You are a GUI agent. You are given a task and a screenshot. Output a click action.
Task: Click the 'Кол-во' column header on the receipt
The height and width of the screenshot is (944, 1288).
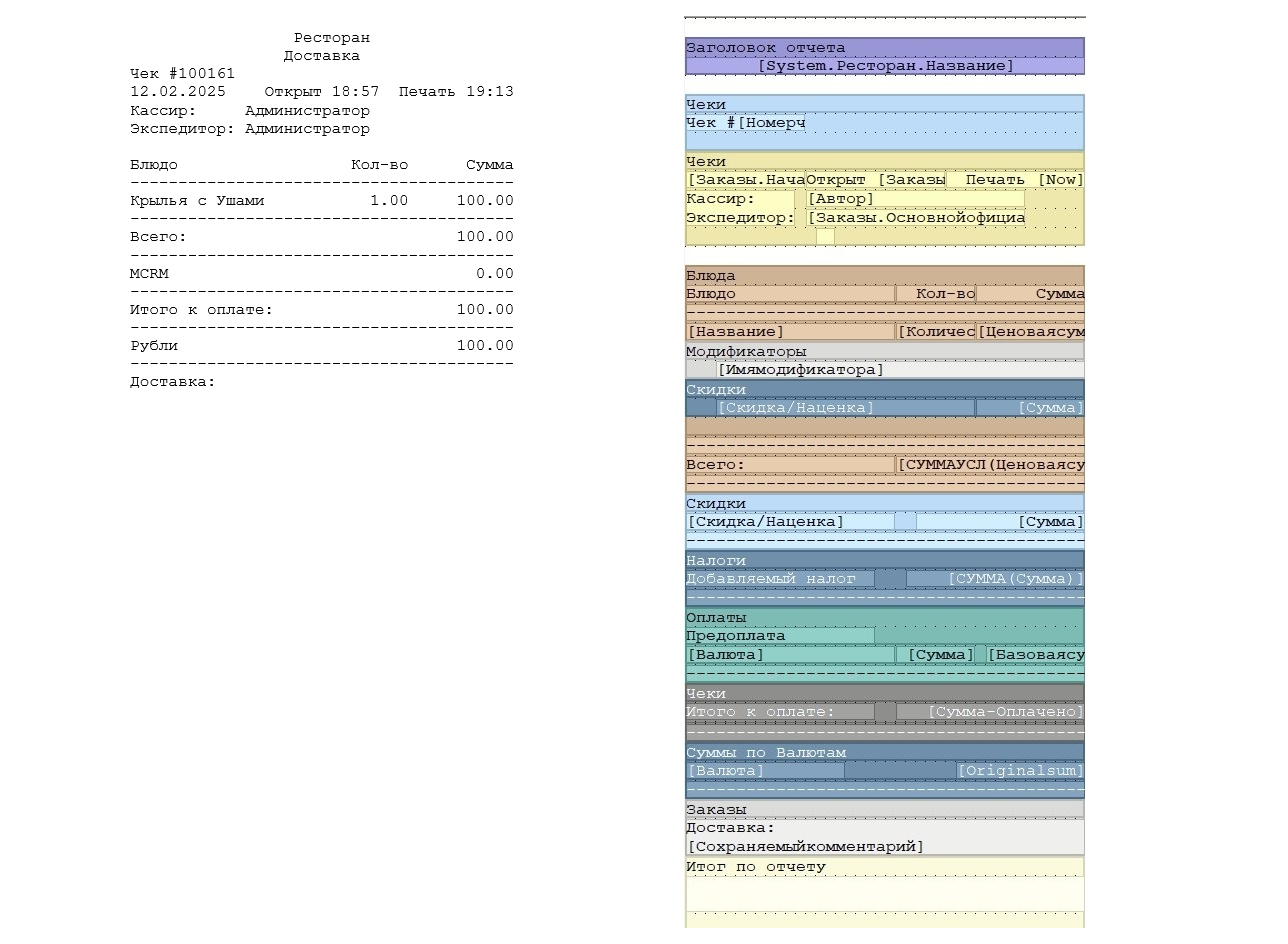click(x=380, y=165)
